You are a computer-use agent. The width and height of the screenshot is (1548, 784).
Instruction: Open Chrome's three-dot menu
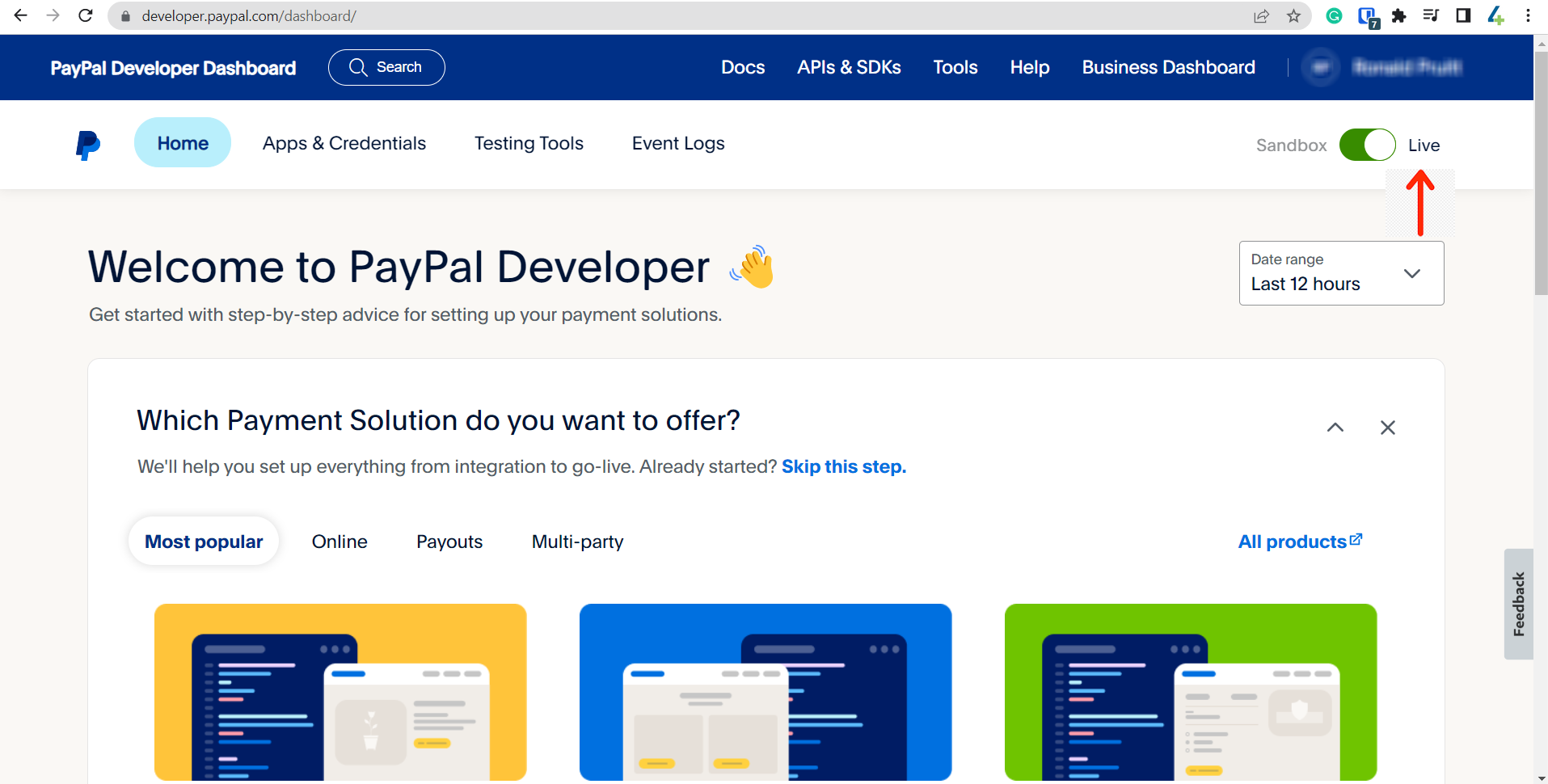point(1528,15)
